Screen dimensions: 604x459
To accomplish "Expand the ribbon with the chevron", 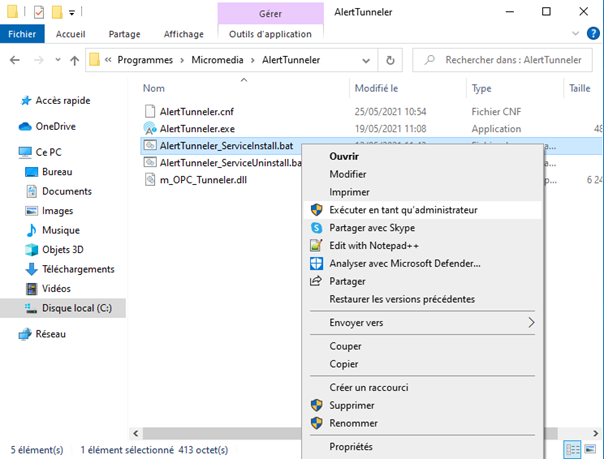I will click(x=573, y=33).
